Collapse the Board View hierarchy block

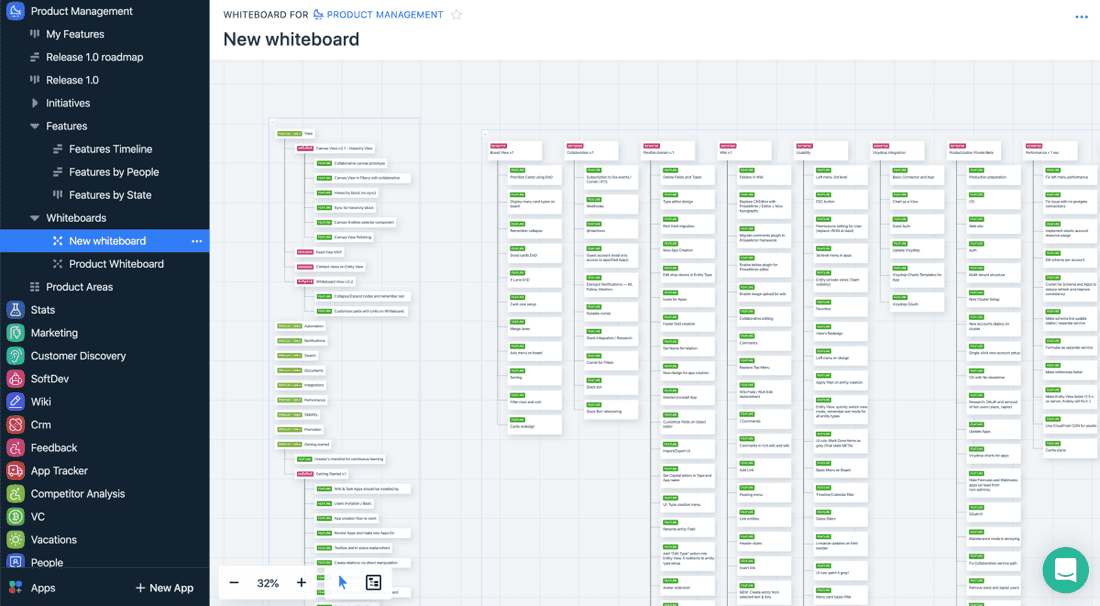[485, 133]
